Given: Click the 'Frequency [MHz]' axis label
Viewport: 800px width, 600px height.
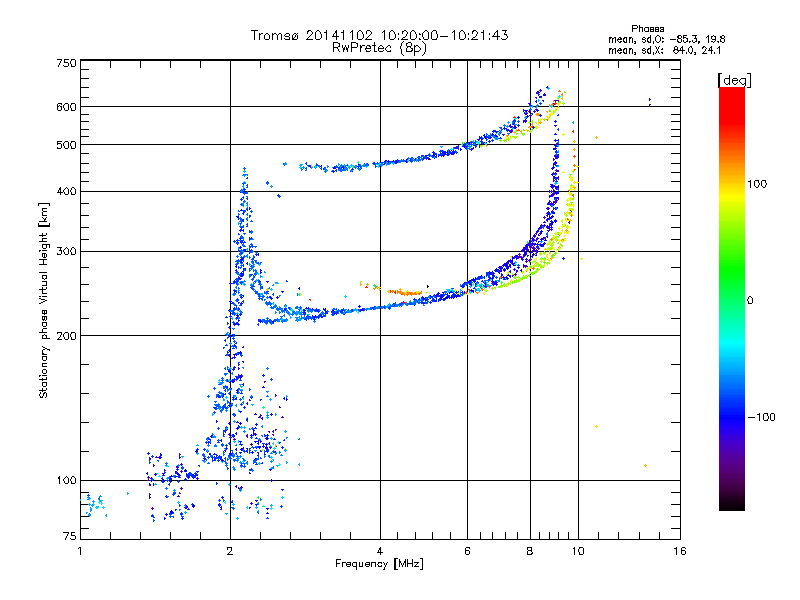Looking at the screenshot, I should pyautogui.click(x=379, y=564).
